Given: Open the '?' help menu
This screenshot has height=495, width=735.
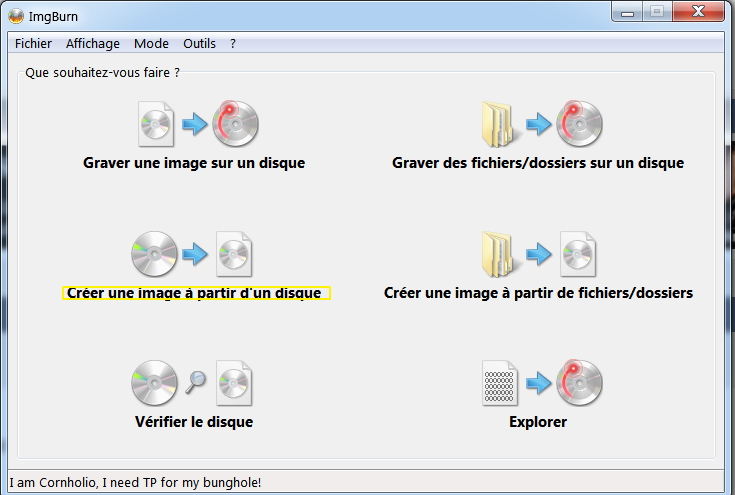Looking at the screenshot, I should pyautogui.click(x=233, y=44).
